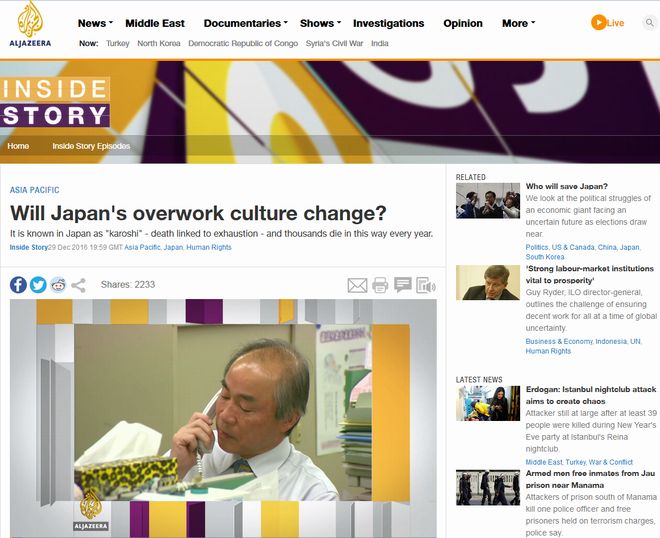Email this article envelope icon
This screenshot has height=538, width=660.
pos(357,285)
